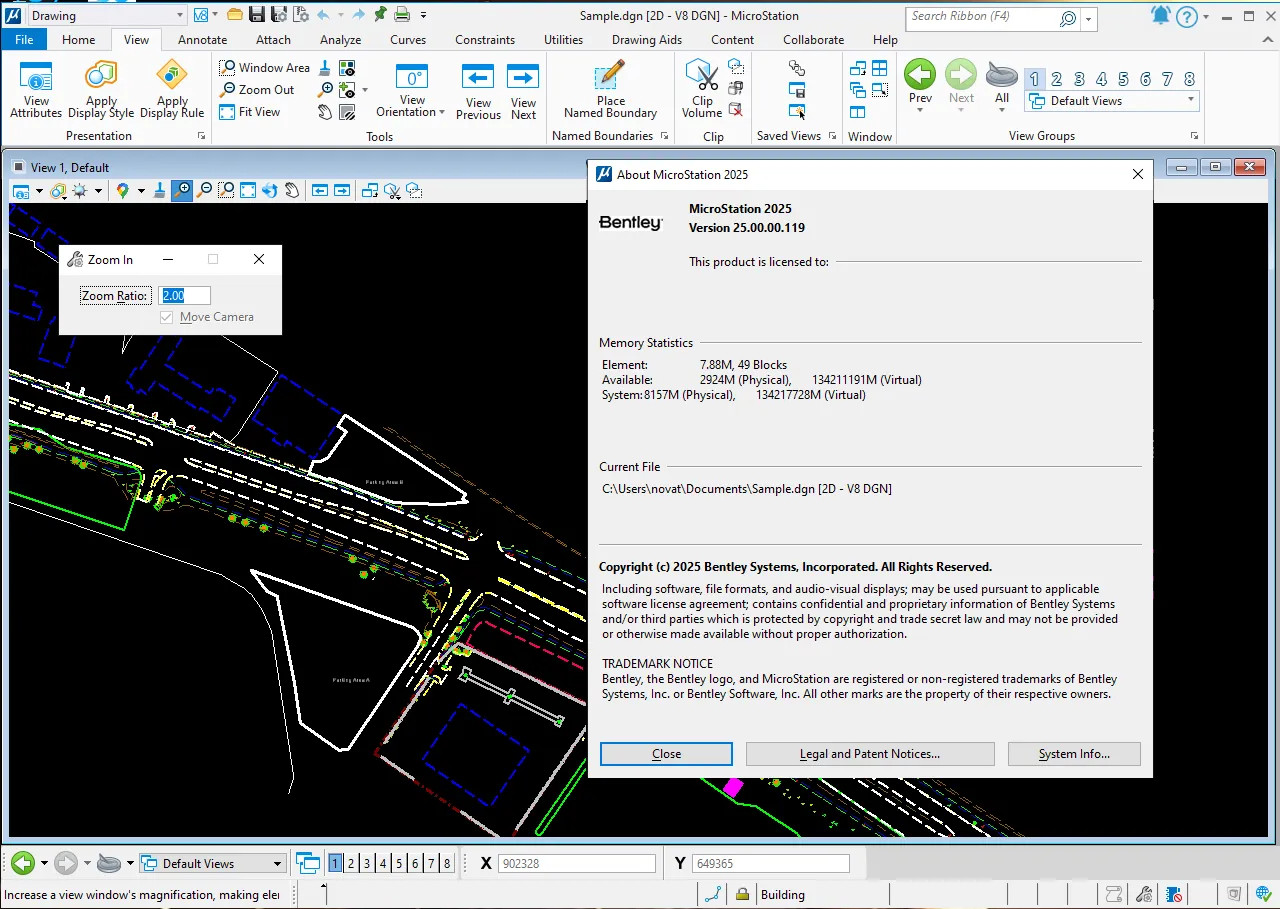Viewport: 1280px width, 909px height.
Task: Click Redo arrow in quick access toolbar
Action: [x=358, y=15]
